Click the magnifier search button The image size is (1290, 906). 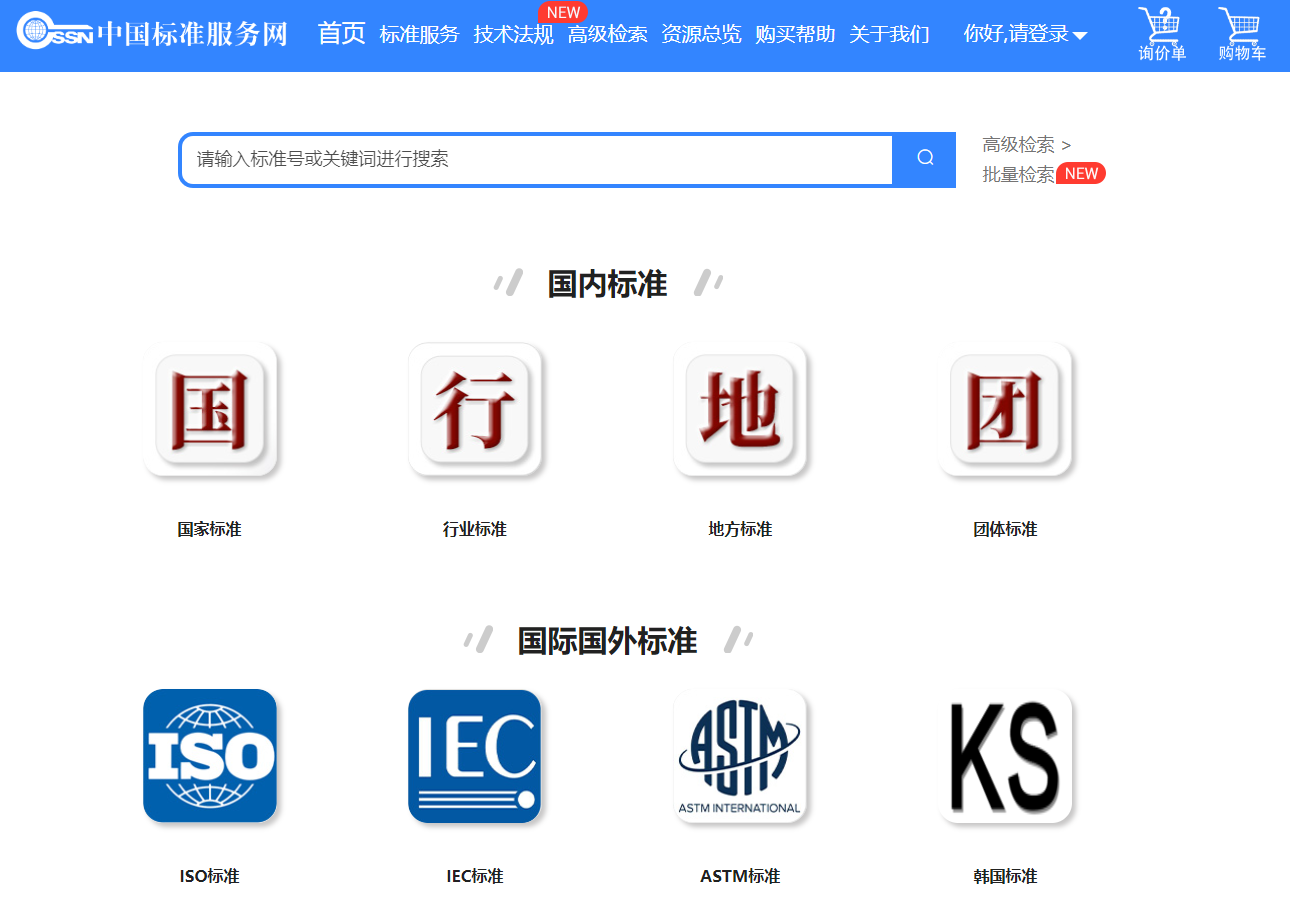(925, 158)
